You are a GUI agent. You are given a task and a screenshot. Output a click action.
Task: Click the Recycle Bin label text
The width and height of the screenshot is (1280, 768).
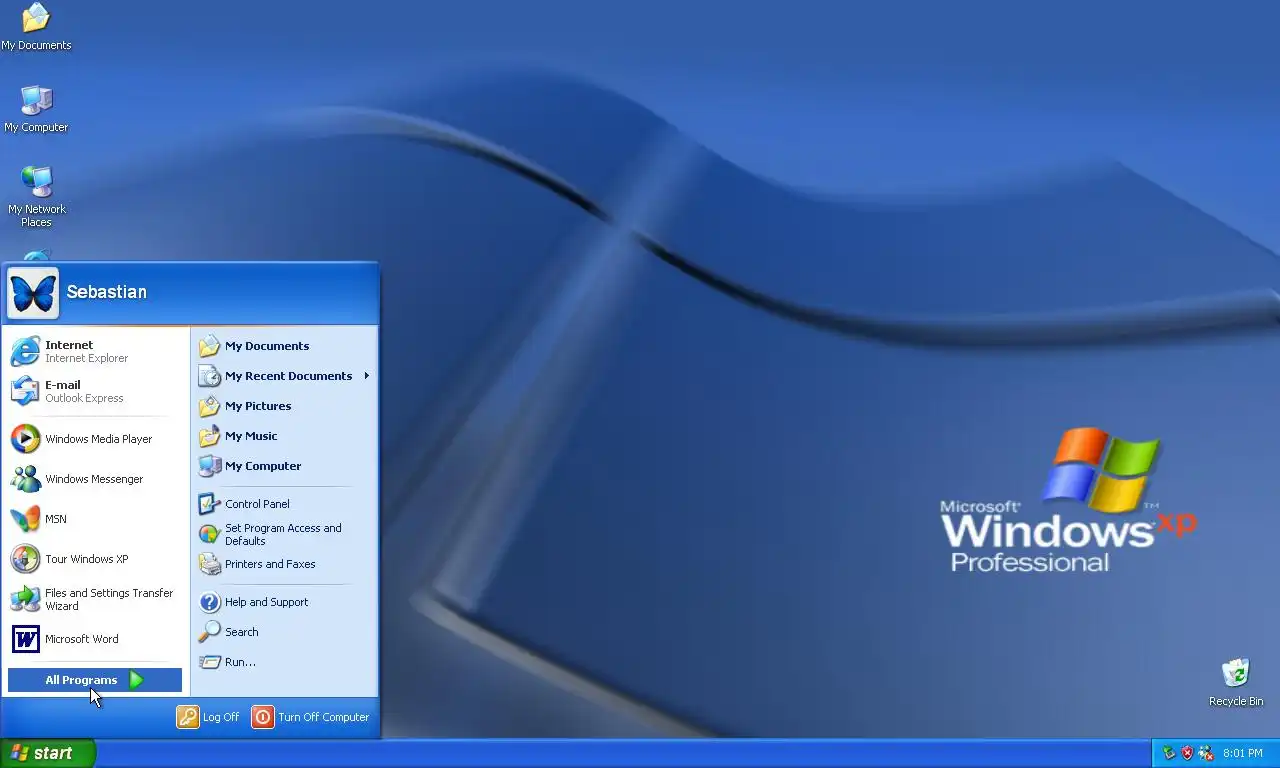coord(1236,701)
